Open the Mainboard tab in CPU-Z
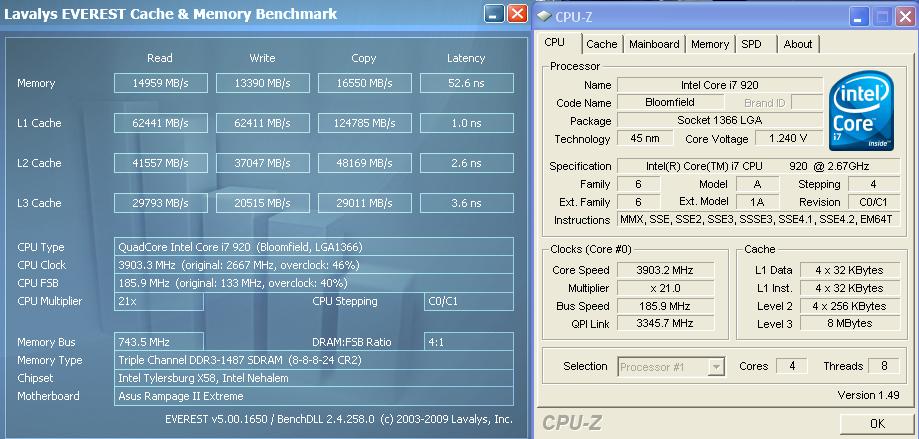The height and width of the screenshot is (439, 919). click(x=654, y=44)
